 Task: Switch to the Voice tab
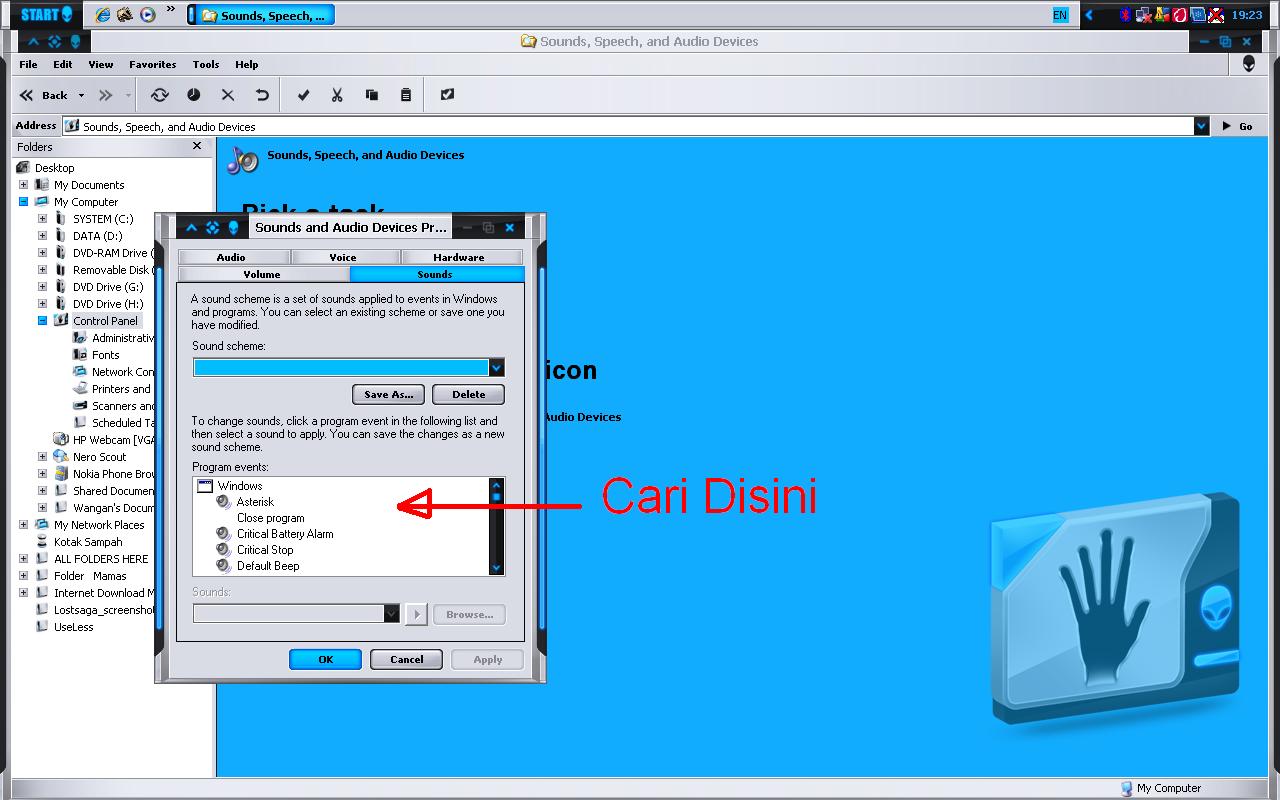point(344,256)
